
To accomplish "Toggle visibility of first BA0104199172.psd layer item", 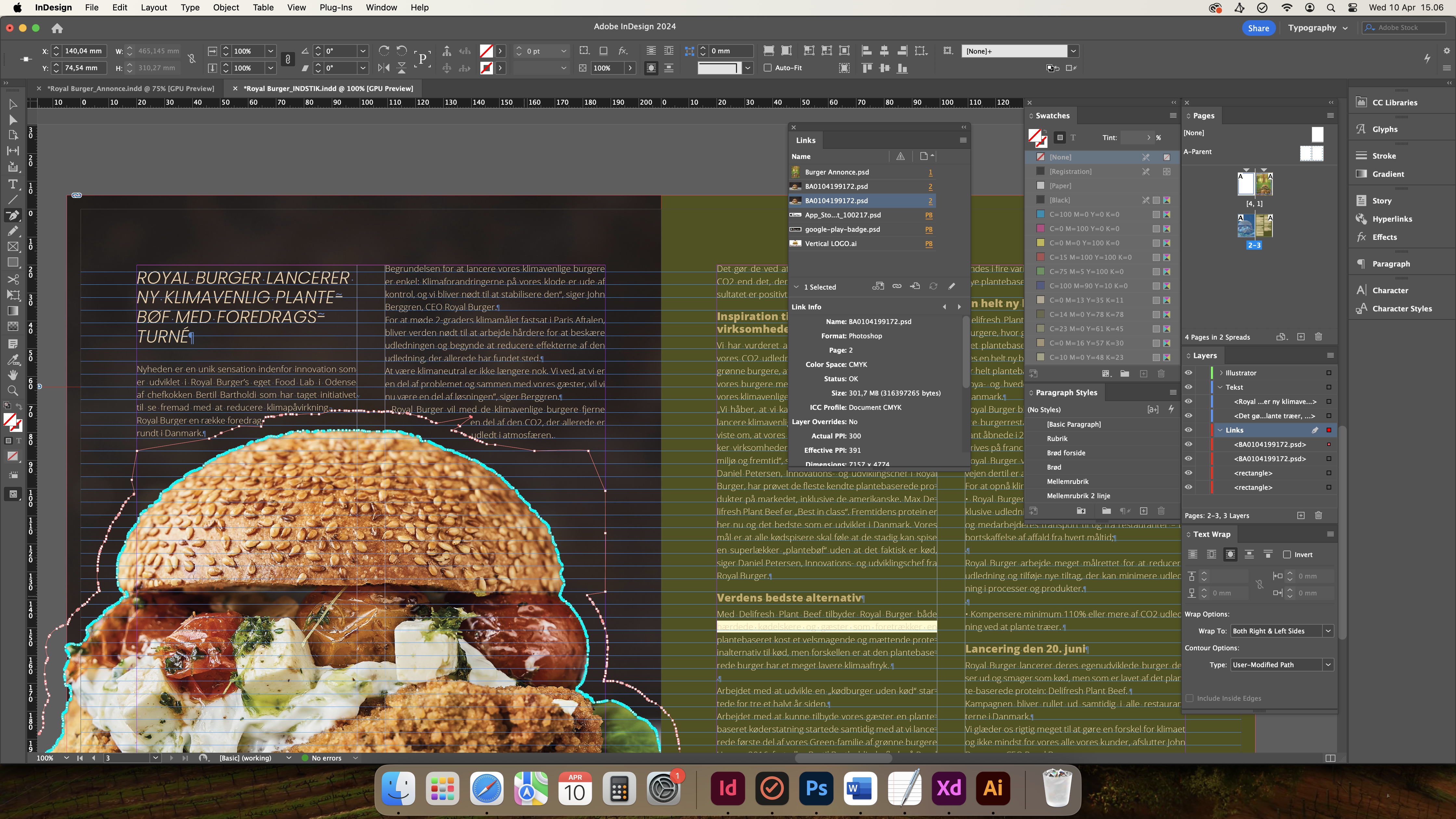I will [x=1189, y=444].
